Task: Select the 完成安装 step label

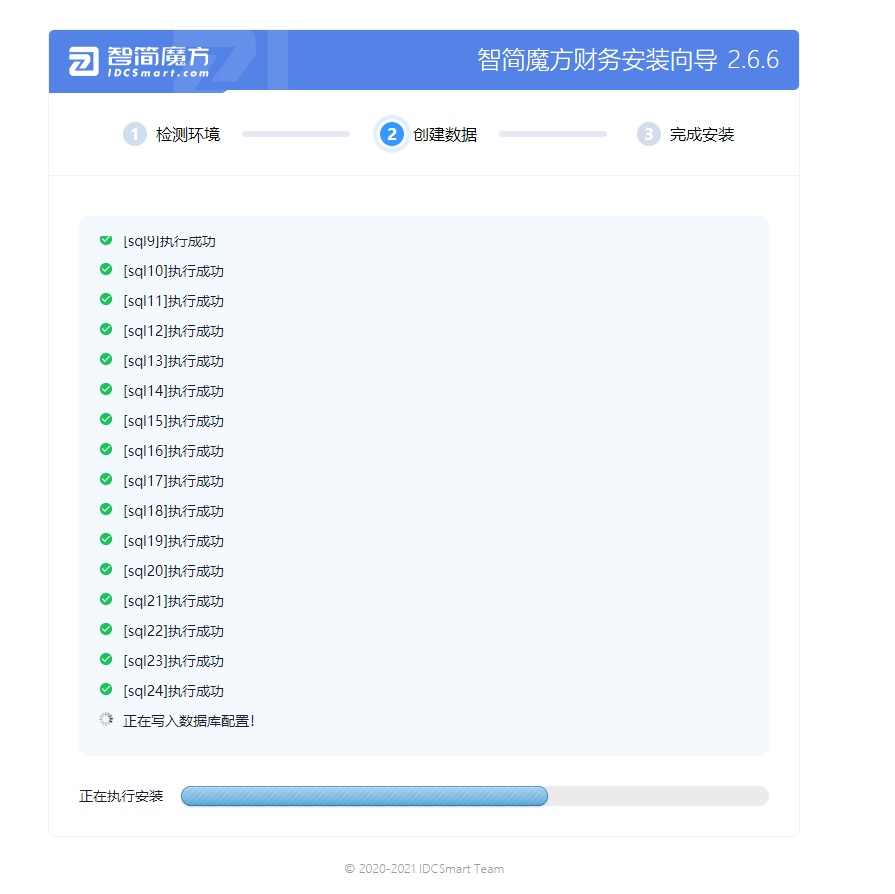Action: (698, 133)
